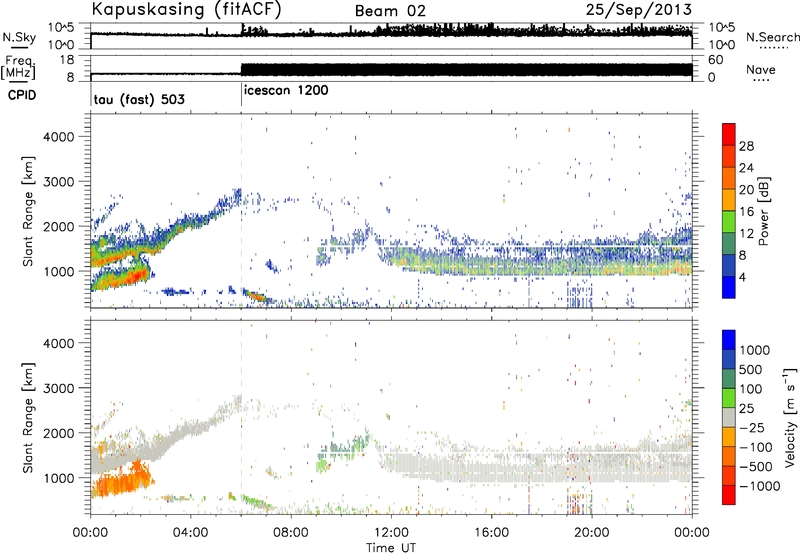This screenshot has height=554, width=800.
Task: Click the Slant Range label of velocity panel
Action: (28, 417)
